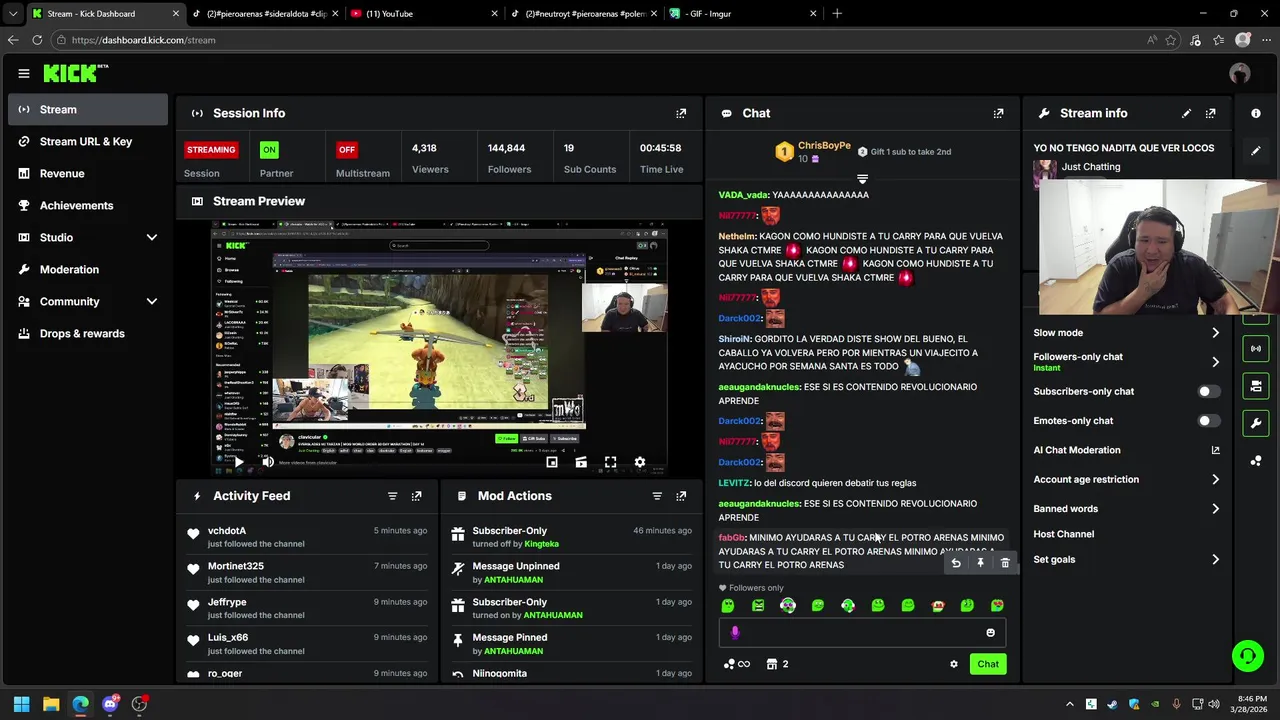Click the purple microphone icon in chat input
This screenshot has height=720, width=1280.
(x=735, y=632)
